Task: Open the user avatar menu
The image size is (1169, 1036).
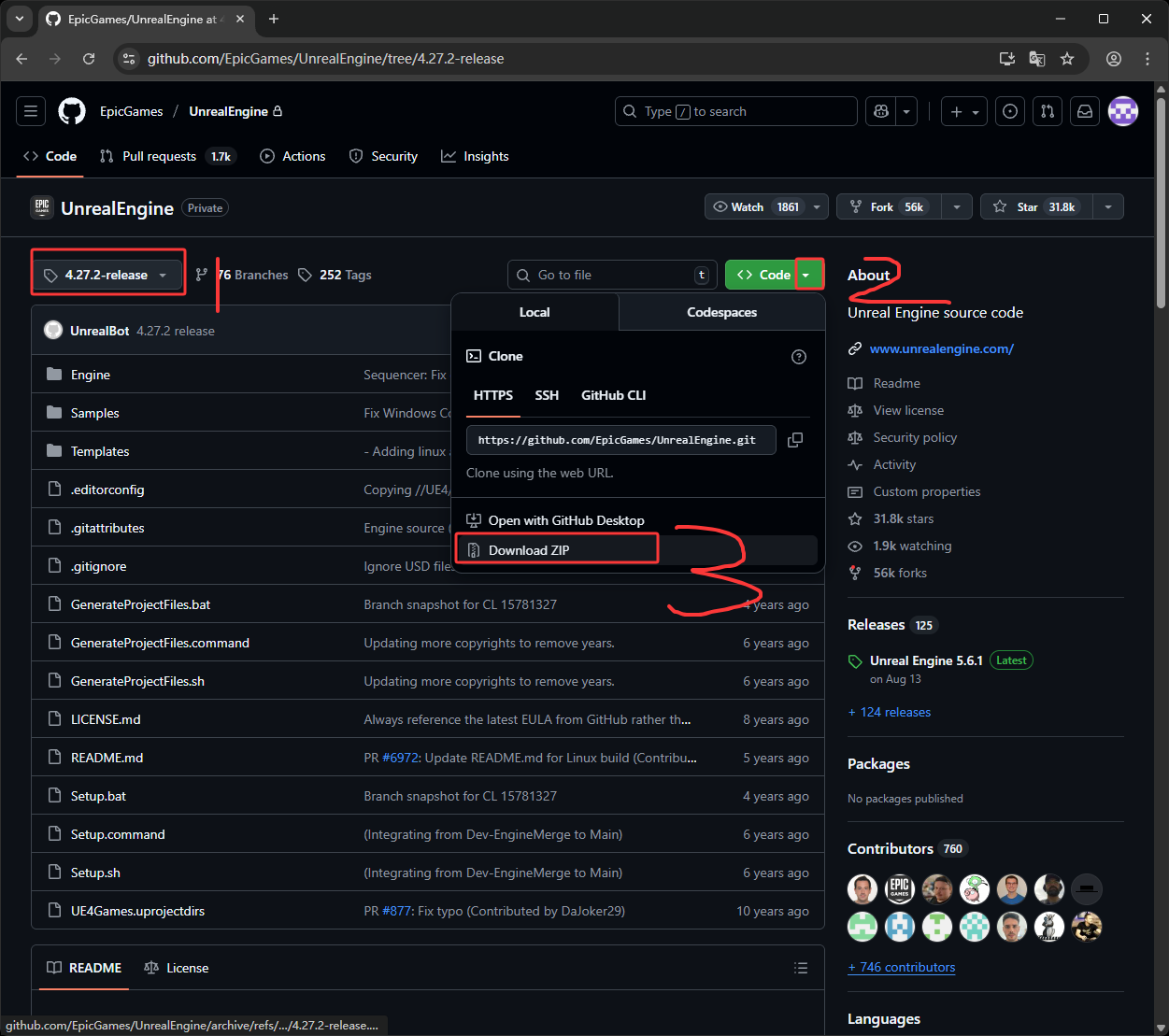Action: click(x=1123, y=111)
